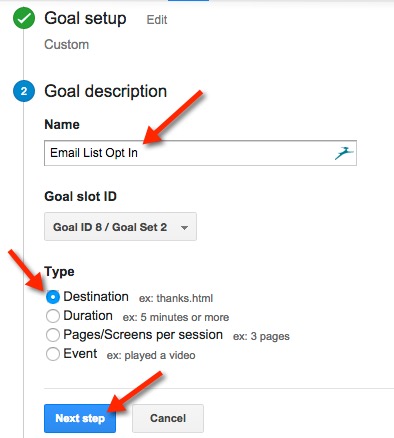394x438 pixels.
Task: Click the Event label text
Action: (80, 354)
